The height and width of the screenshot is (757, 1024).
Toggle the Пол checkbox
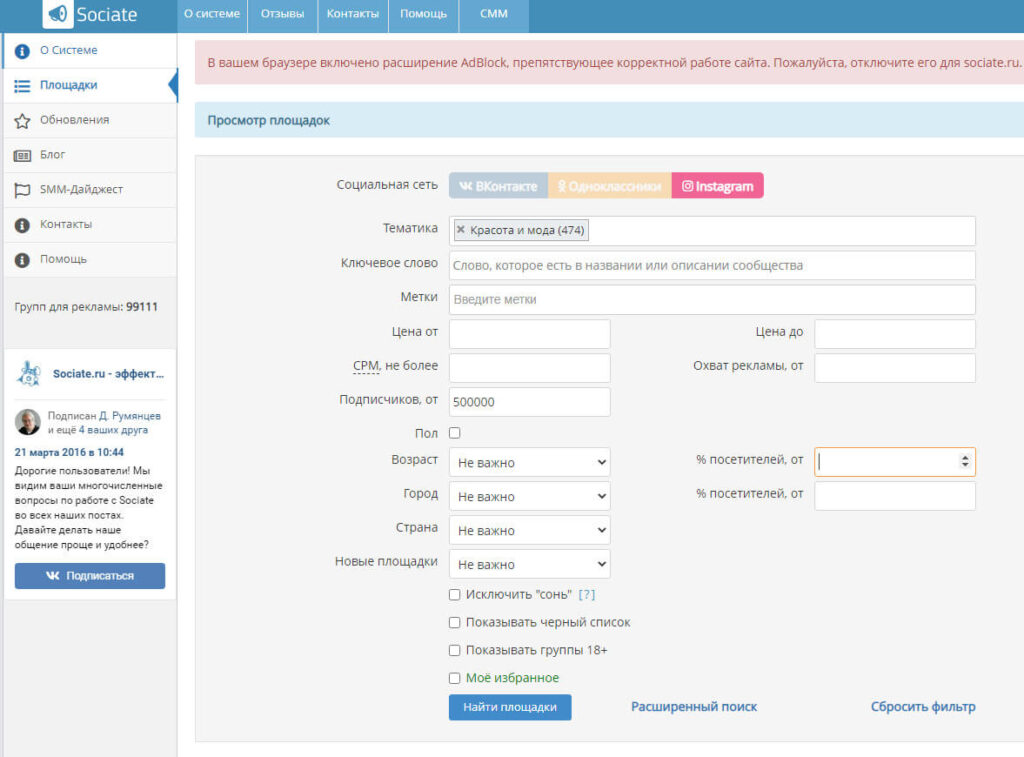pos(455,433)
